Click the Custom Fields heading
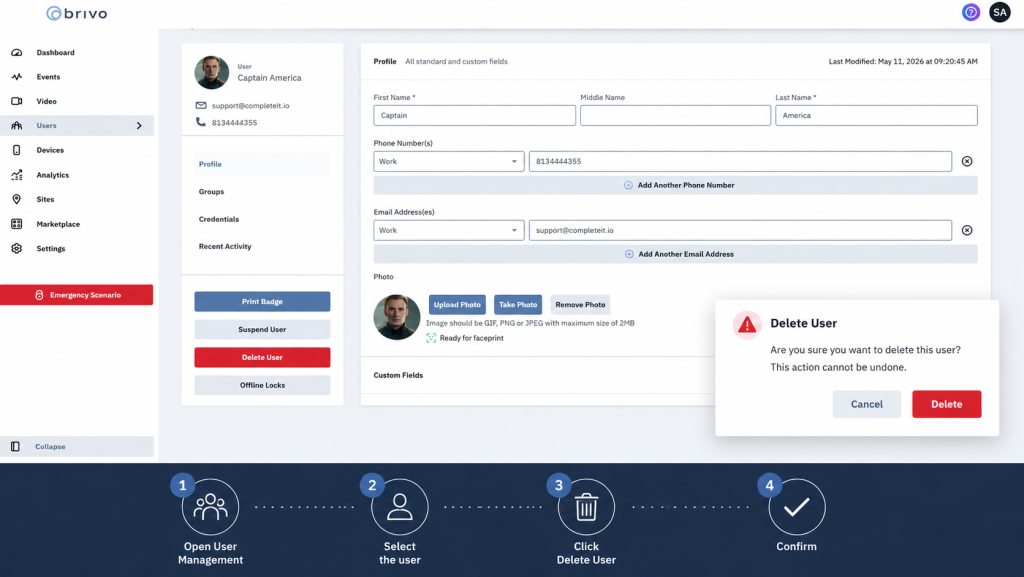The height and width of the screenshot is (577, 1024). [x=398, y=375]
